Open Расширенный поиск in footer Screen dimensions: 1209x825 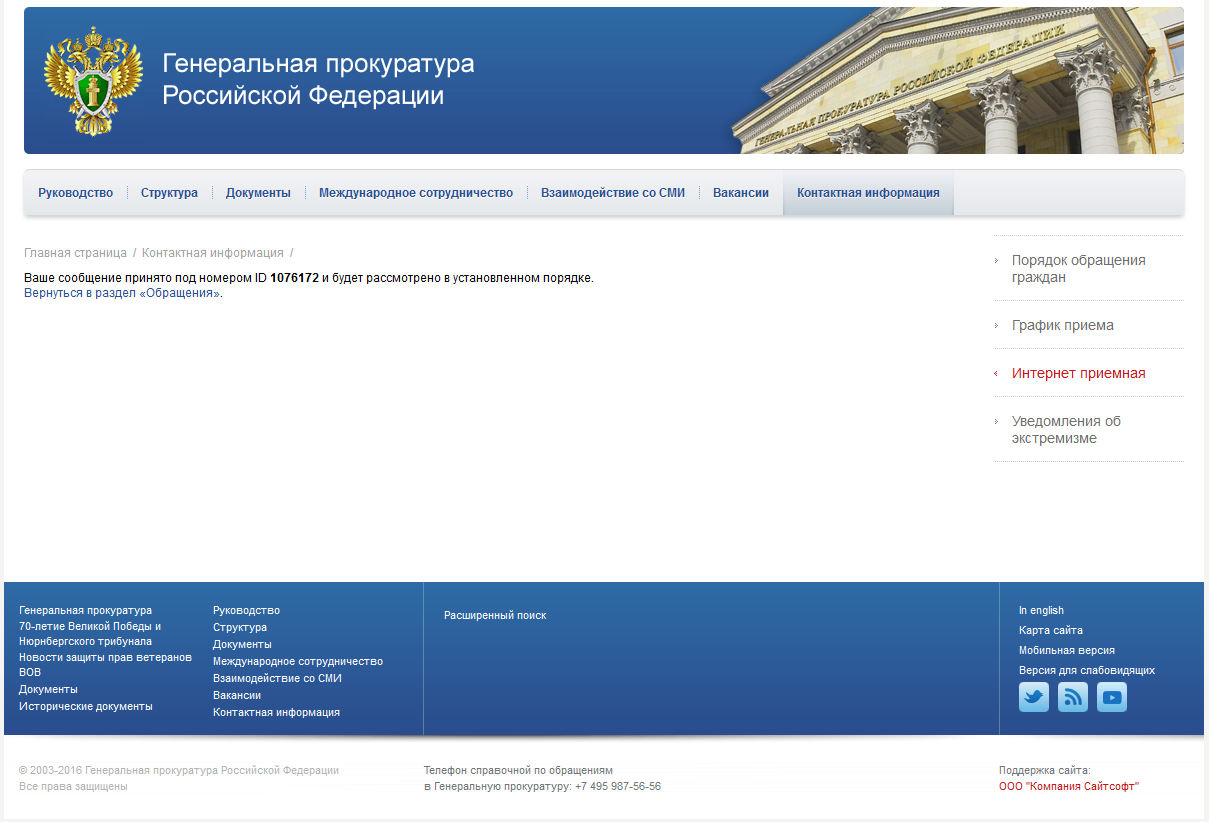(x=495, y=615)
